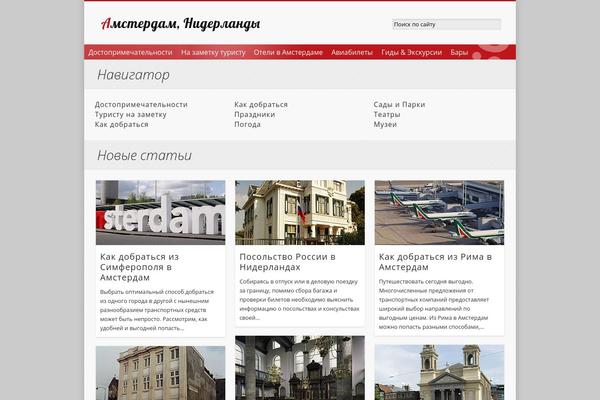The image size is (600, 400).
Task: Open Туристу на заметку navigator link
Action: coord(130,114)
